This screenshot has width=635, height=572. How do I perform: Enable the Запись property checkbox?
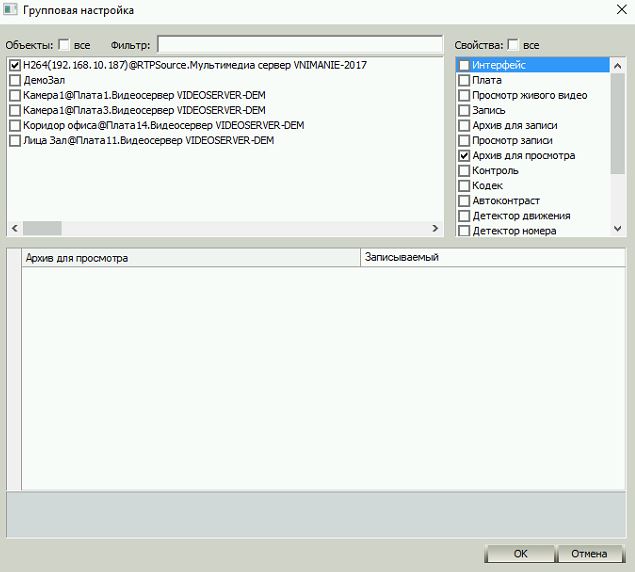coord(464,110)
